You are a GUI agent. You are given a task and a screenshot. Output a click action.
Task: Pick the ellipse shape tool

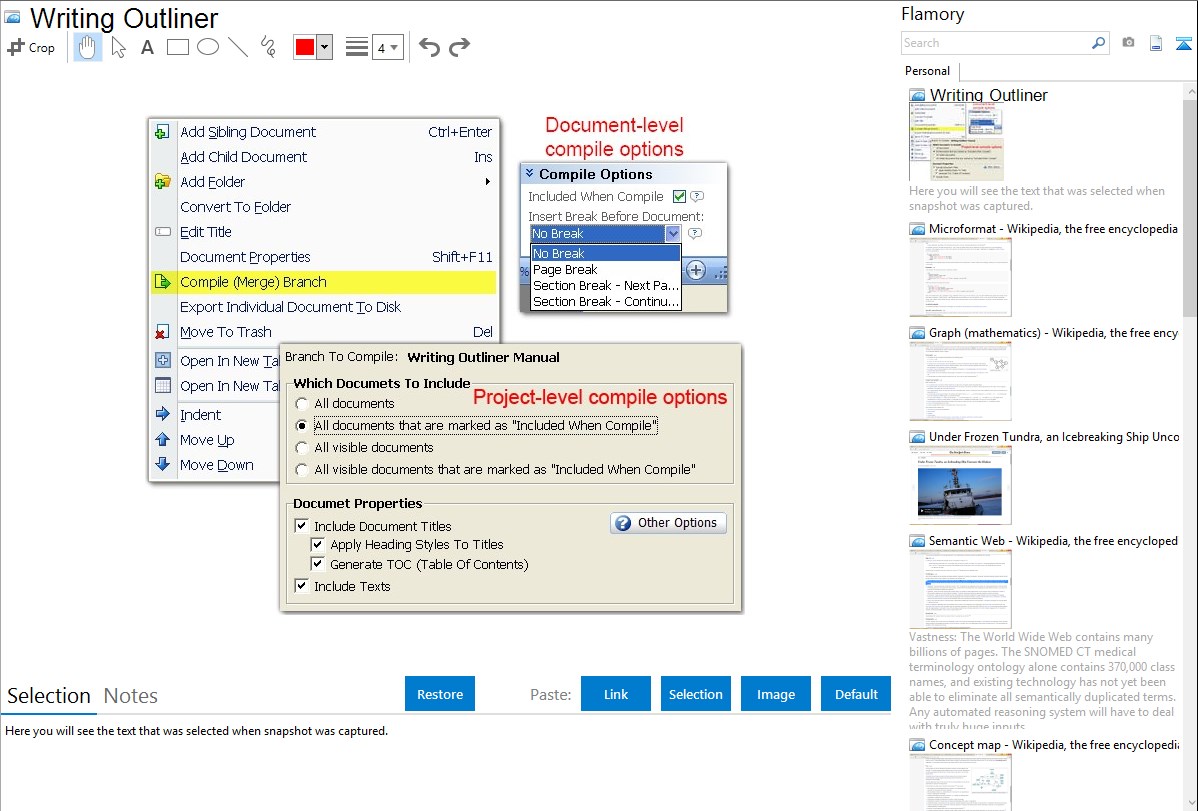pos(208,47)
